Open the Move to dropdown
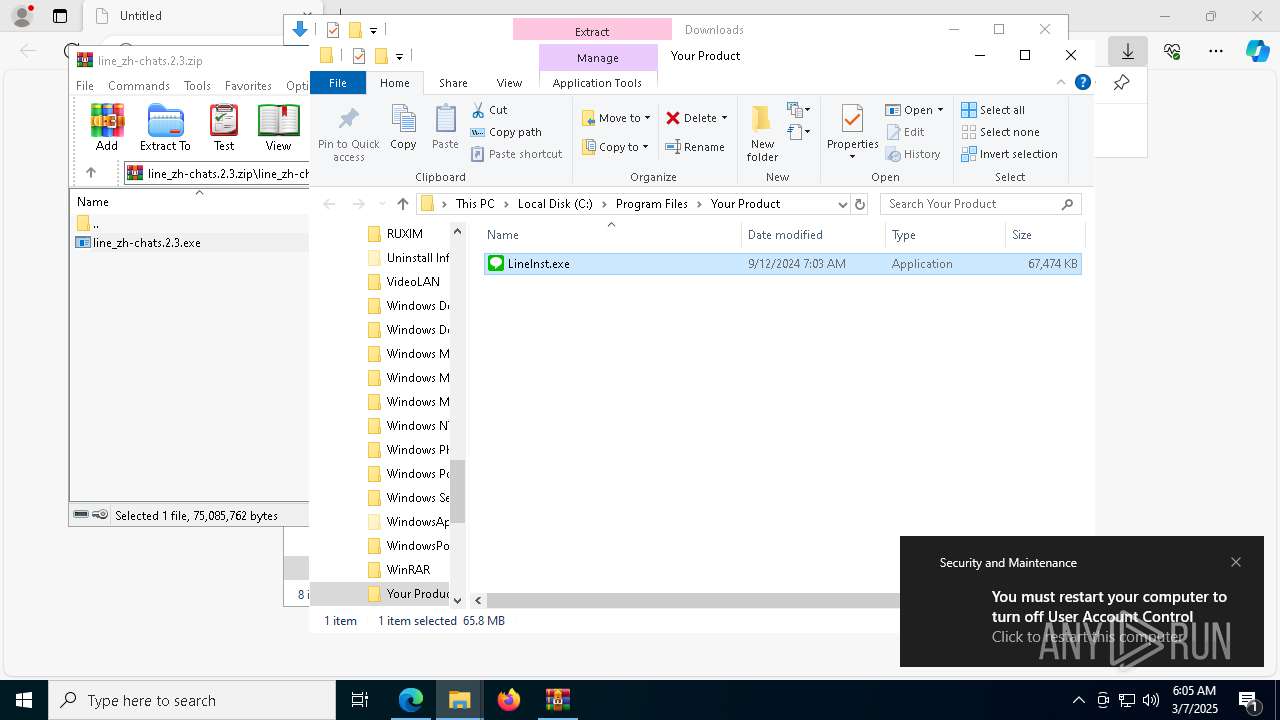Screen dimensions: 1280x720 tap(616, 118)
